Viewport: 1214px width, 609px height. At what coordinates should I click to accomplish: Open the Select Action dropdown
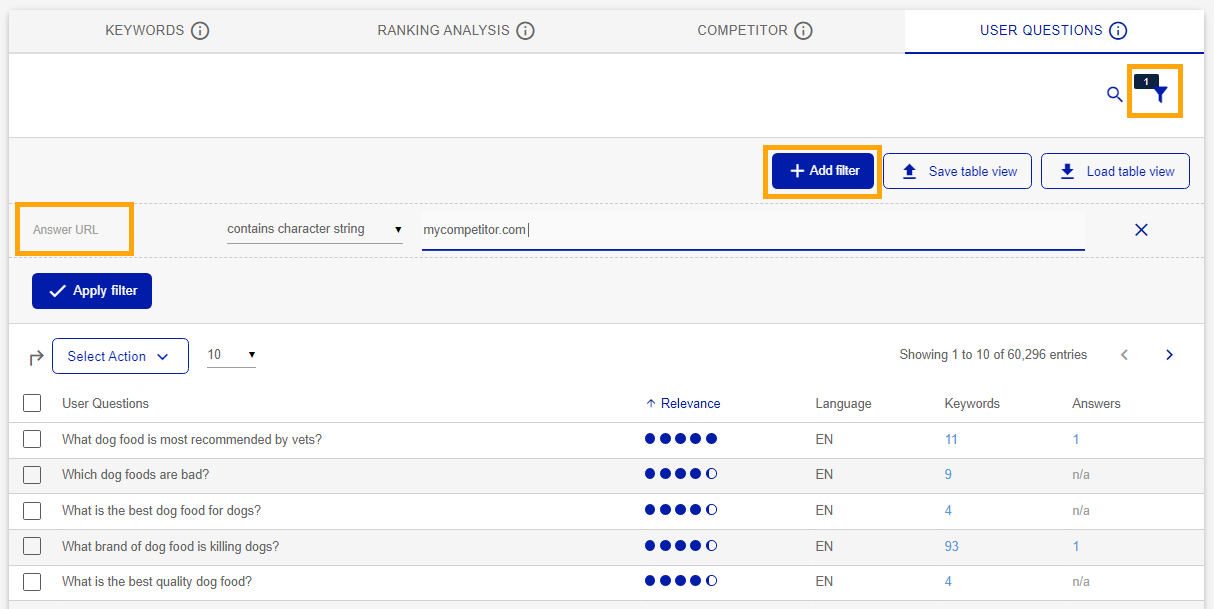click(x=120, y=356)
